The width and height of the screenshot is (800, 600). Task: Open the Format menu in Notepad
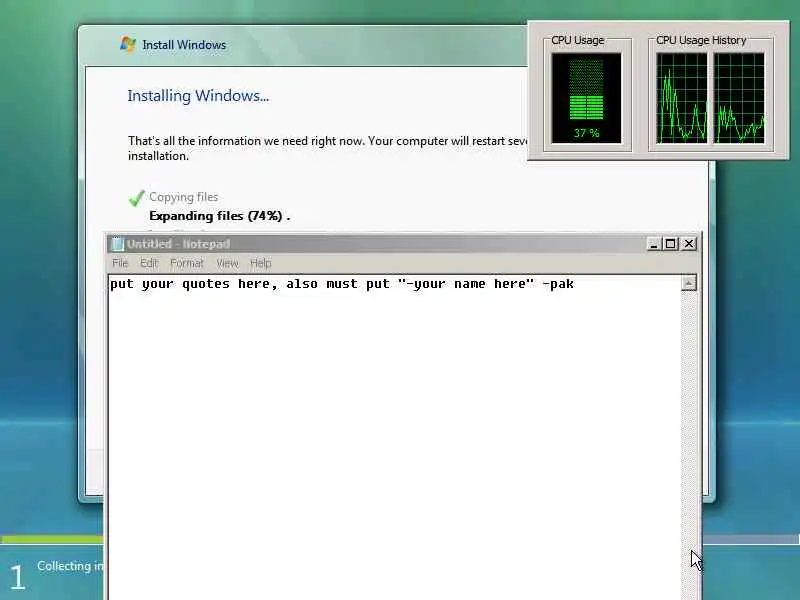click(x=187, y=263)
